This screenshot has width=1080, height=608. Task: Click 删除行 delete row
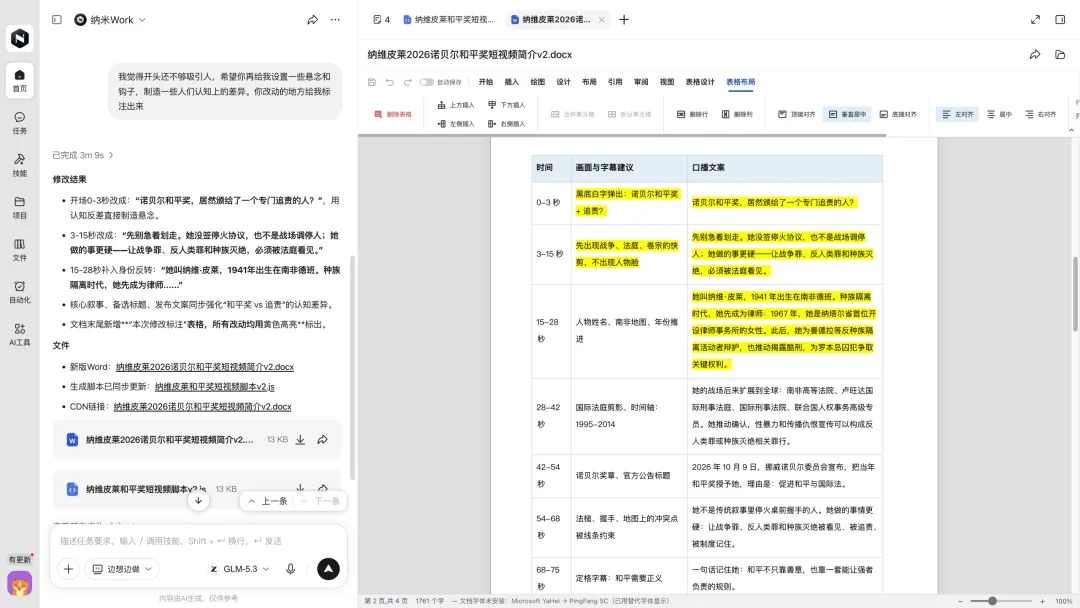(693, 114)
